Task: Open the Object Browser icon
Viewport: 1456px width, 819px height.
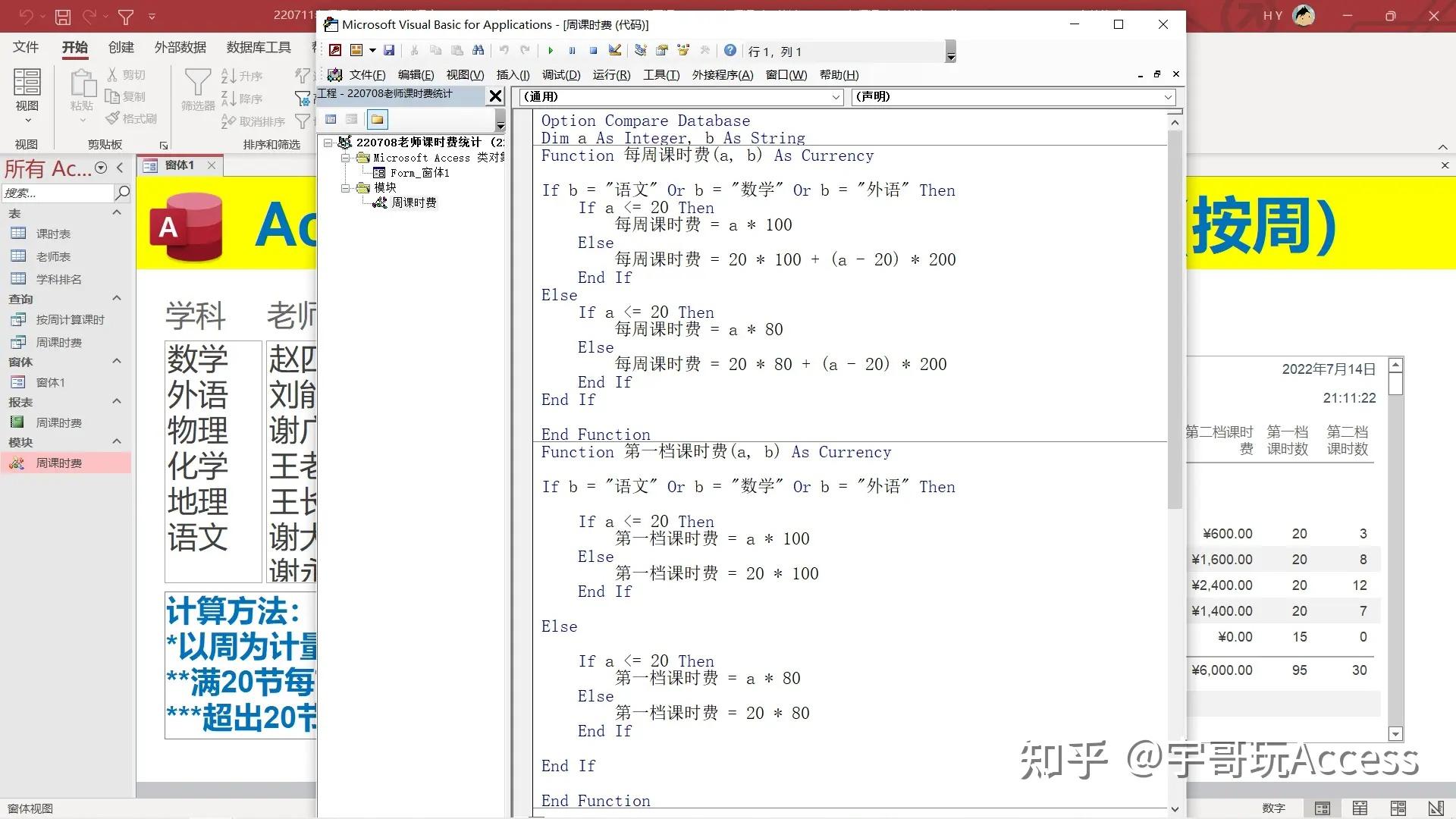Action: 683,51
